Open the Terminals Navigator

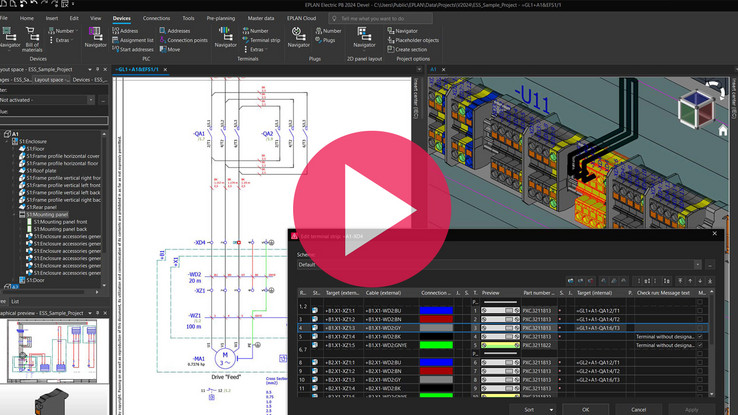point(225,37)
